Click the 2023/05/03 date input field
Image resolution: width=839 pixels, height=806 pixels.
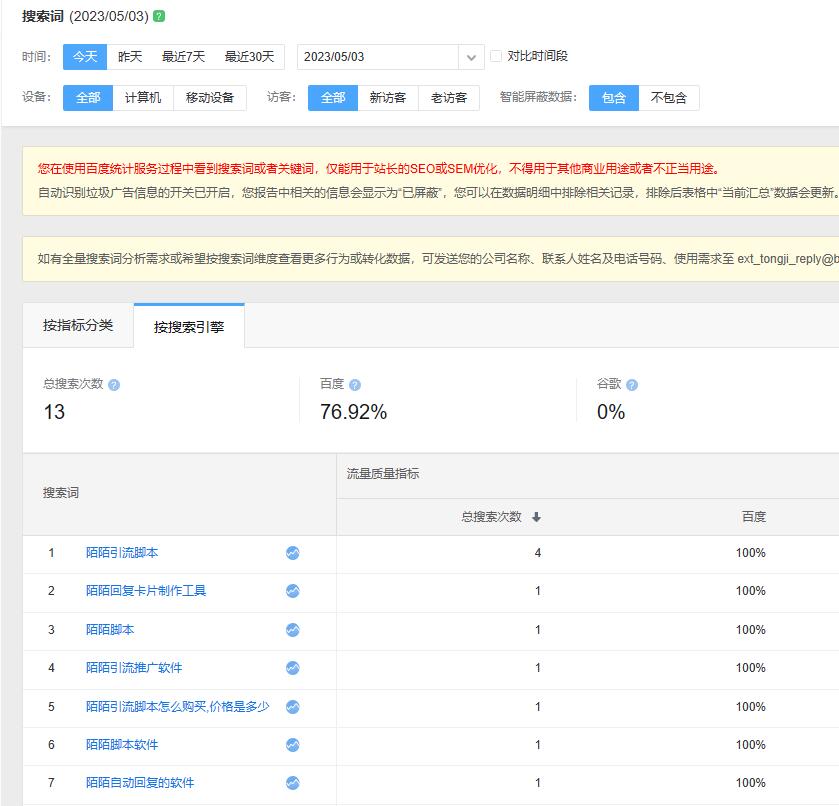click(378, 57)
